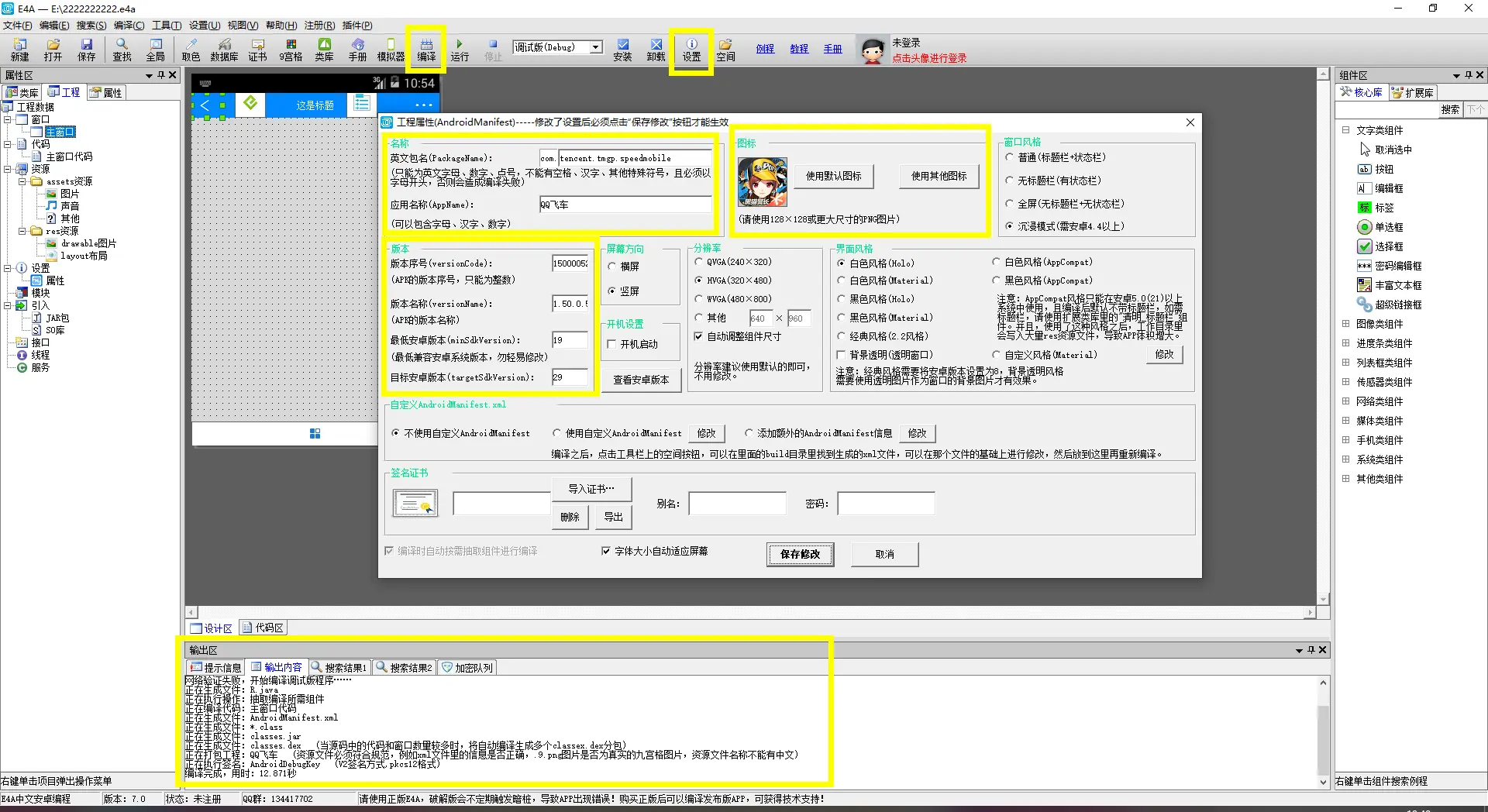
Task: Click the 保存修改 button
Action: pyautogui.click(x=800, y=554)
